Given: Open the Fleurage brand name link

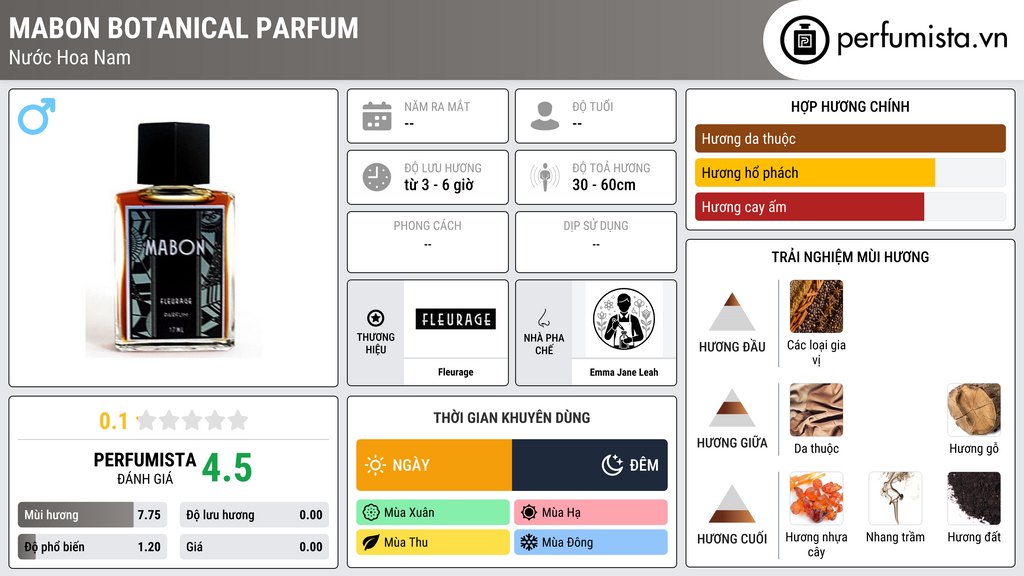Looking at the screenshot, I should click(455, 372).
